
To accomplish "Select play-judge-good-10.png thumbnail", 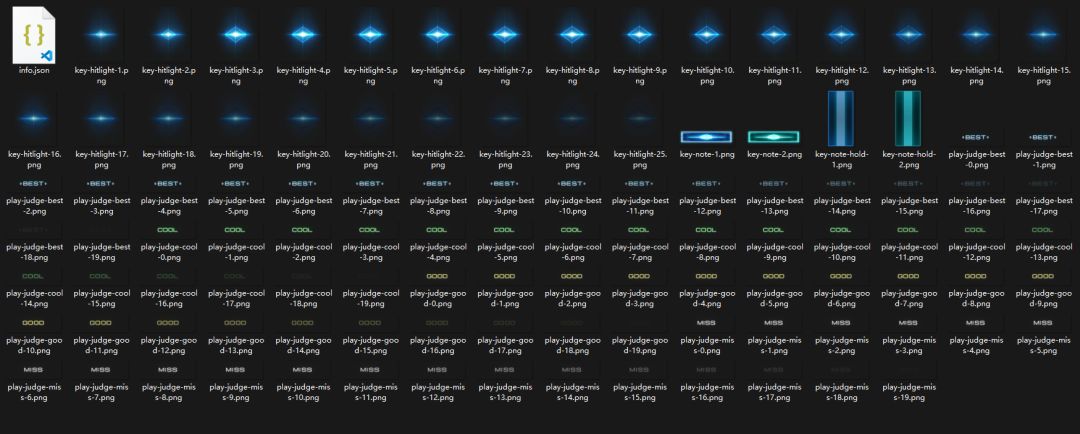I will pyautogui.click(x=34, y=323).
